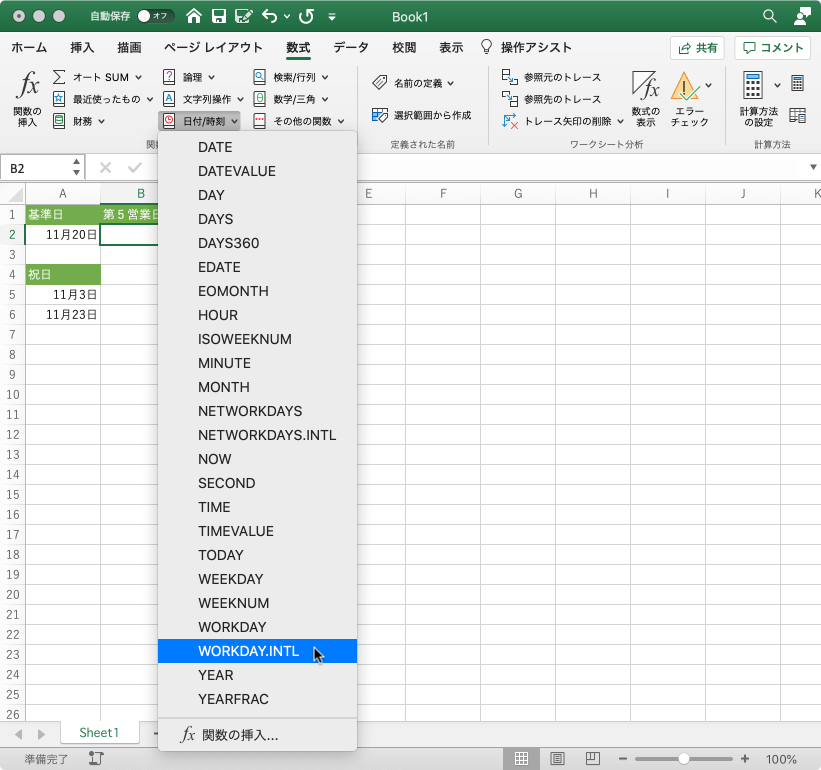Click Trace Precedents icon
Image resolution: width=821 pixels, height=770 pixels.
509,77
